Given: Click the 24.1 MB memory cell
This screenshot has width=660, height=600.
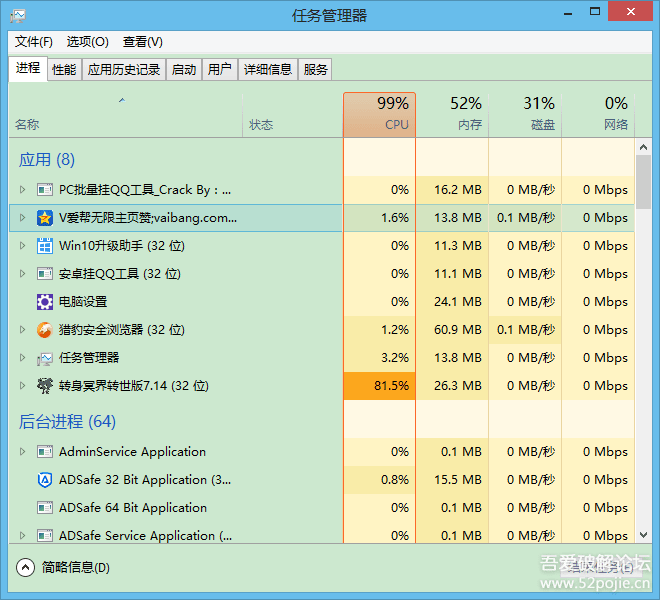Looking at the screenshot, I should tap(452, 302).
